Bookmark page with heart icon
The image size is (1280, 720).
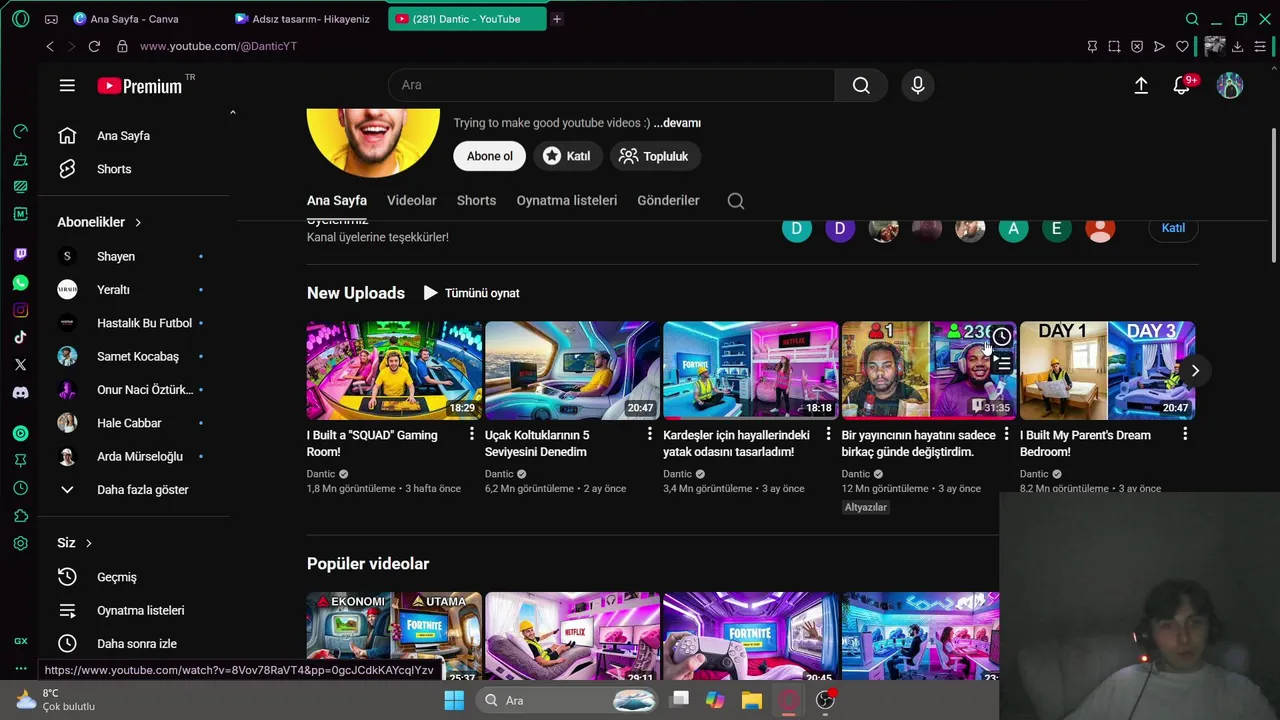click(1182, 46)
